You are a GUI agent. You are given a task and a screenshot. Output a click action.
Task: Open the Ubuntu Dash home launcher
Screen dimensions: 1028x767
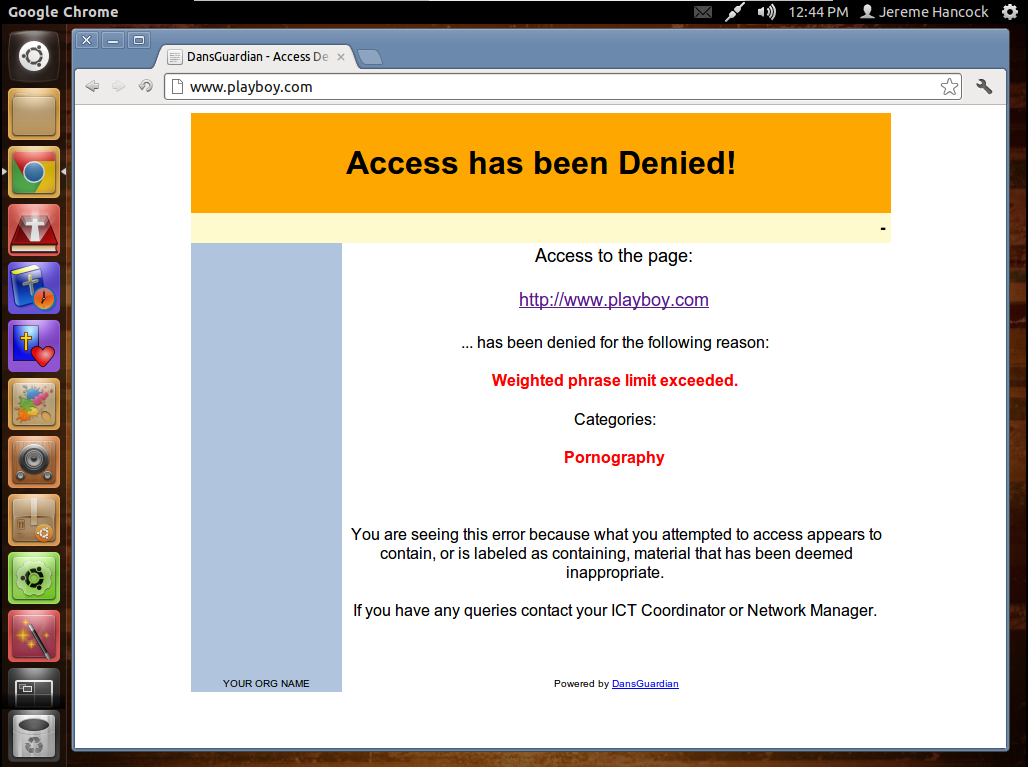tap(33, 56)
